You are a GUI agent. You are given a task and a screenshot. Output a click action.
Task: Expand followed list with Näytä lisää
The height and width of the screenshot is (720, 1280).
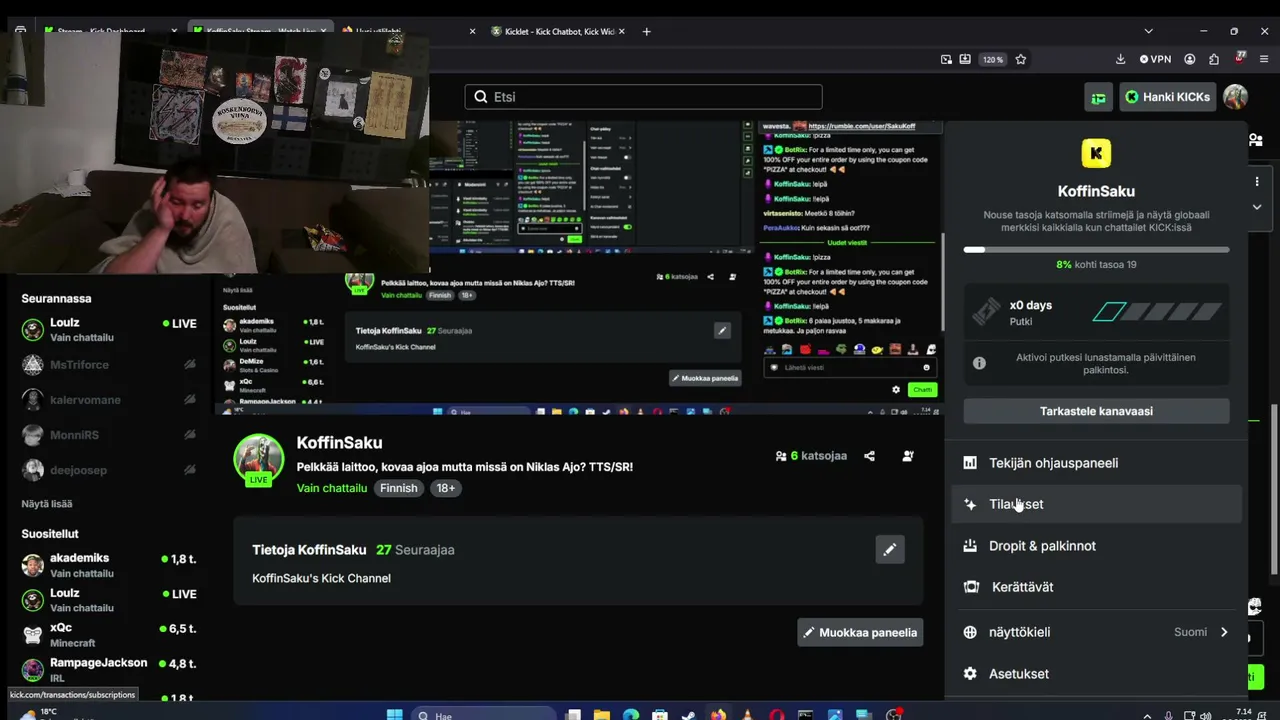[47, 504]
